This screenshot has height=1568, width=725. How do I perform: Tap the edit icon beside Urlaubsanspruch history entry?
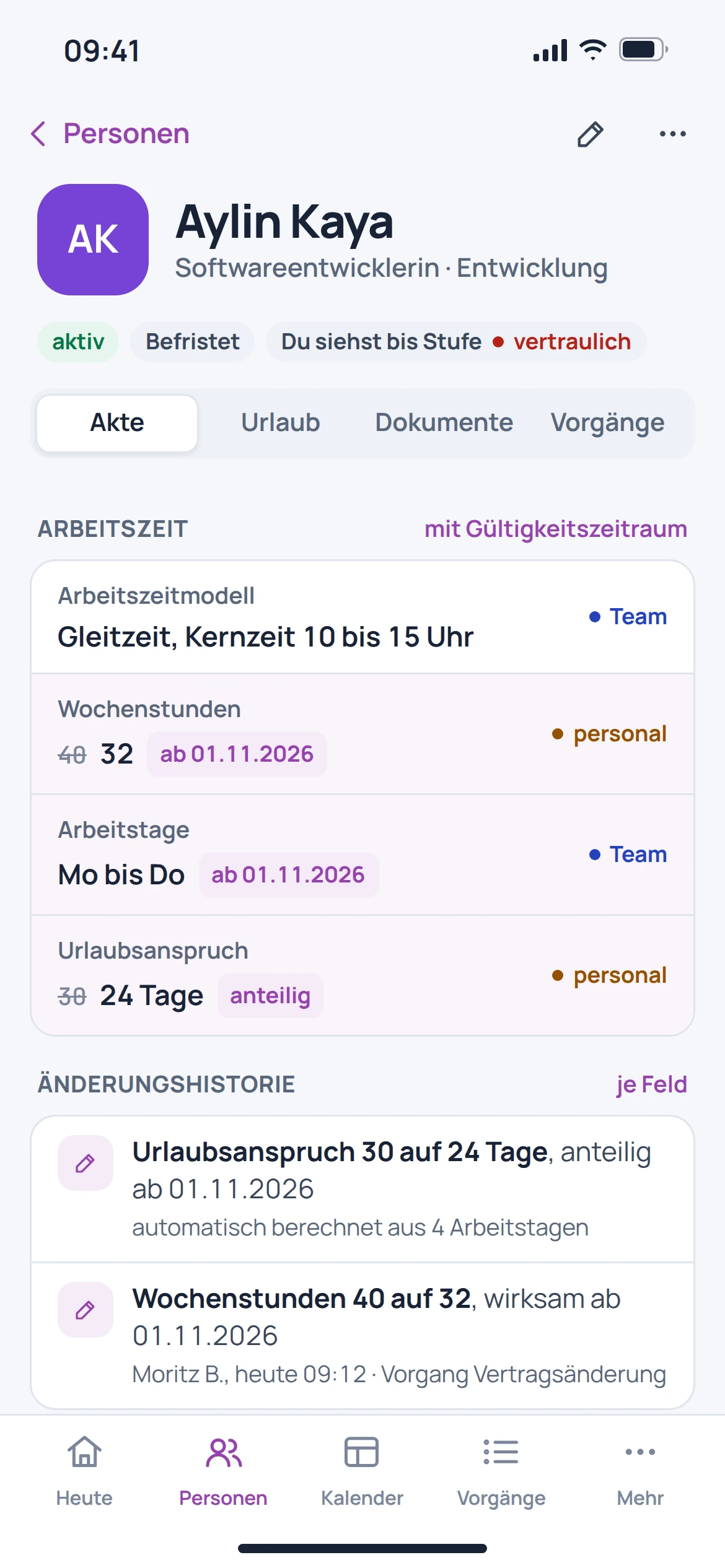coord(86,1163)
